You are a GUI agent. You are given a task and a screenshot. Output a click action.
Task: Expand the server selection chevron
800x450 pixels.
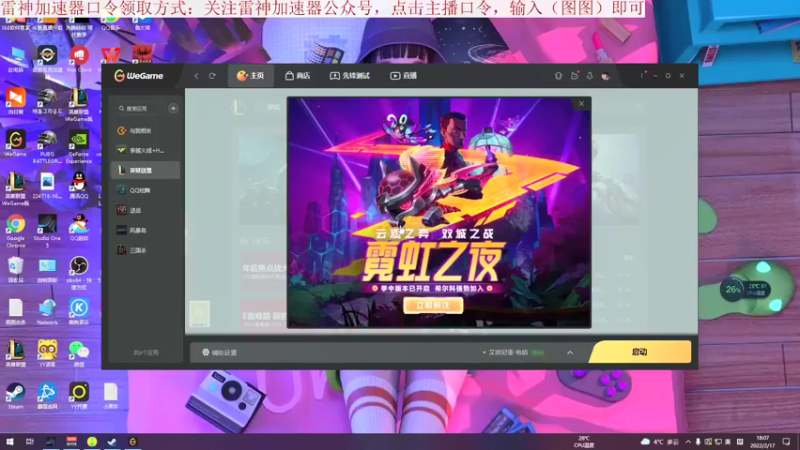coord(570,353)
